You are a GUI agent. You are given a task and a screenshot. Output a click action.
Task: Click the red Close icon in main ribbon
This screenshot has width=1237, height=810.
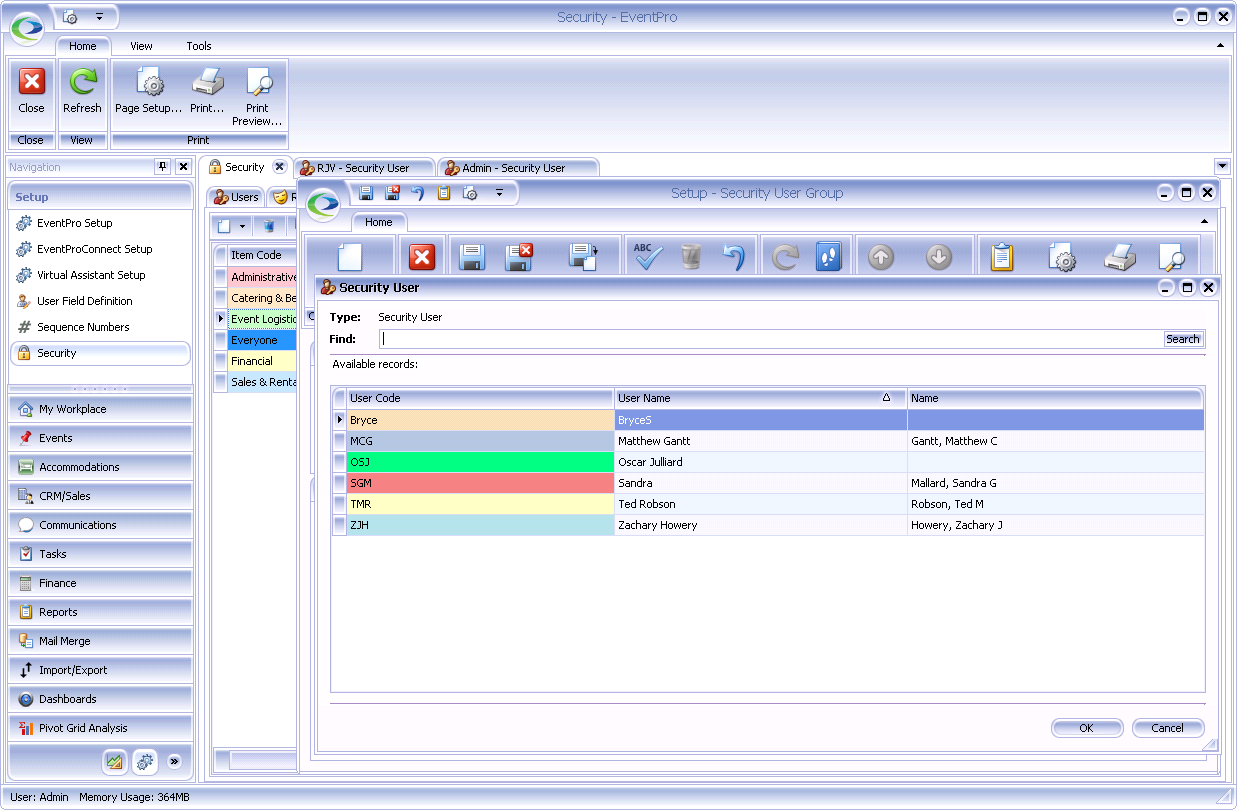point(32,81)
